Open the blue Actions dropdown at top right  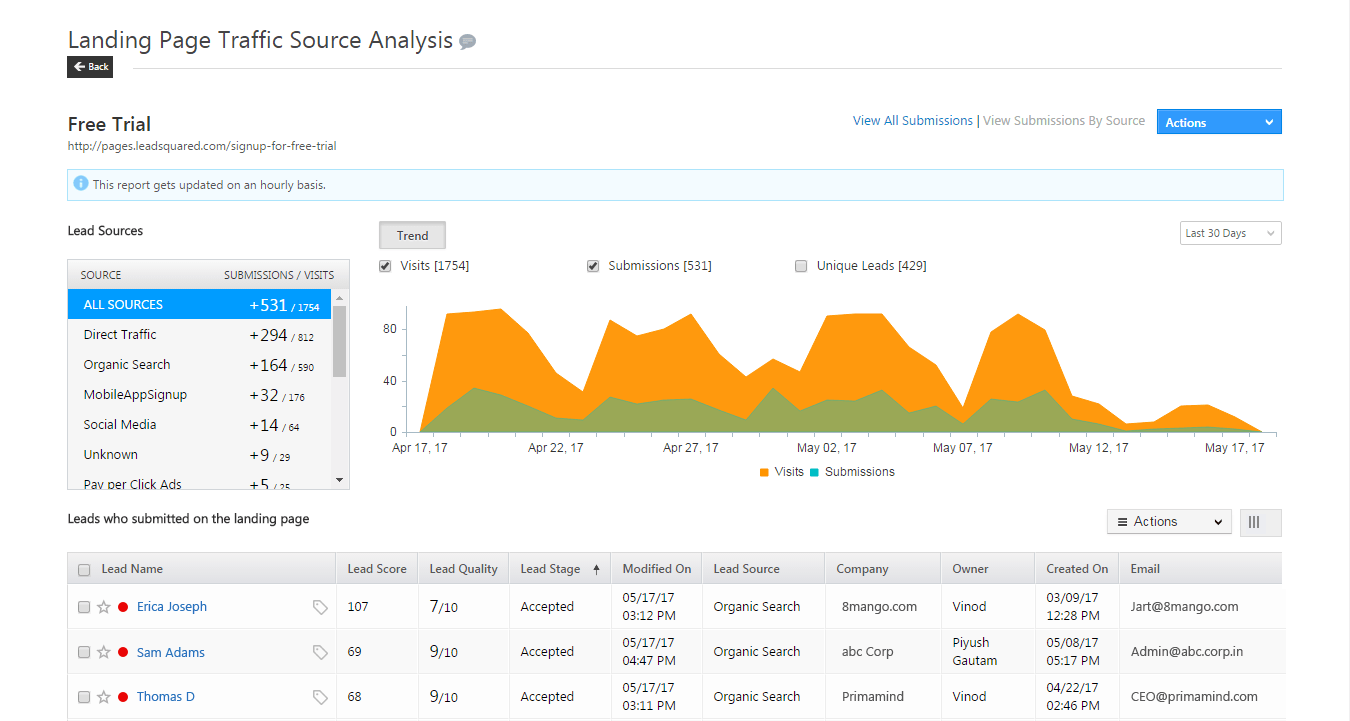click(1218, 121)
